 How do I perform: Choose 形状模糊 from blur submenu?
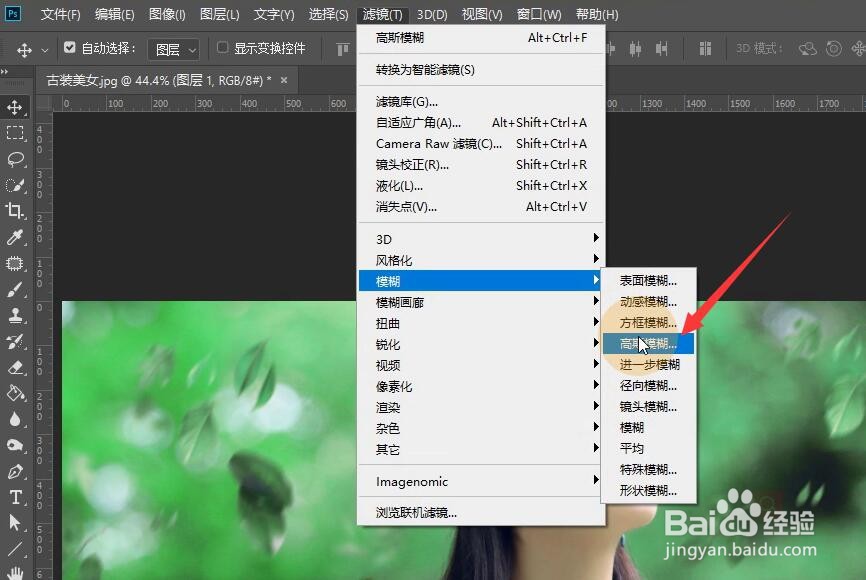648,491
